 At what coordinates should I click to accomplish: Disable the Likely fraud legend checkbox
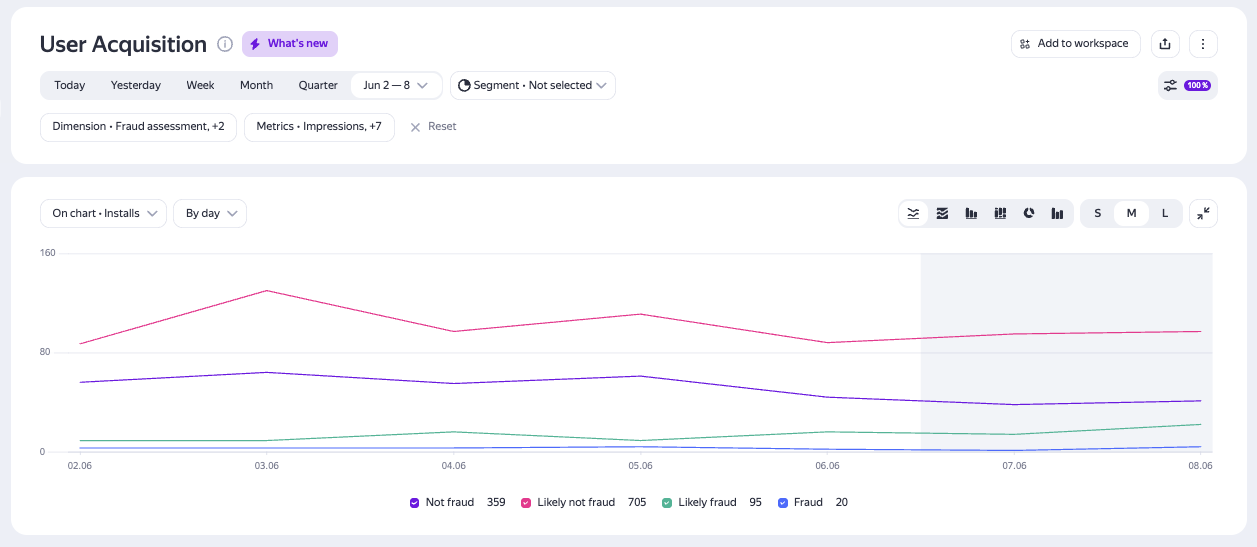coord(666,503)
